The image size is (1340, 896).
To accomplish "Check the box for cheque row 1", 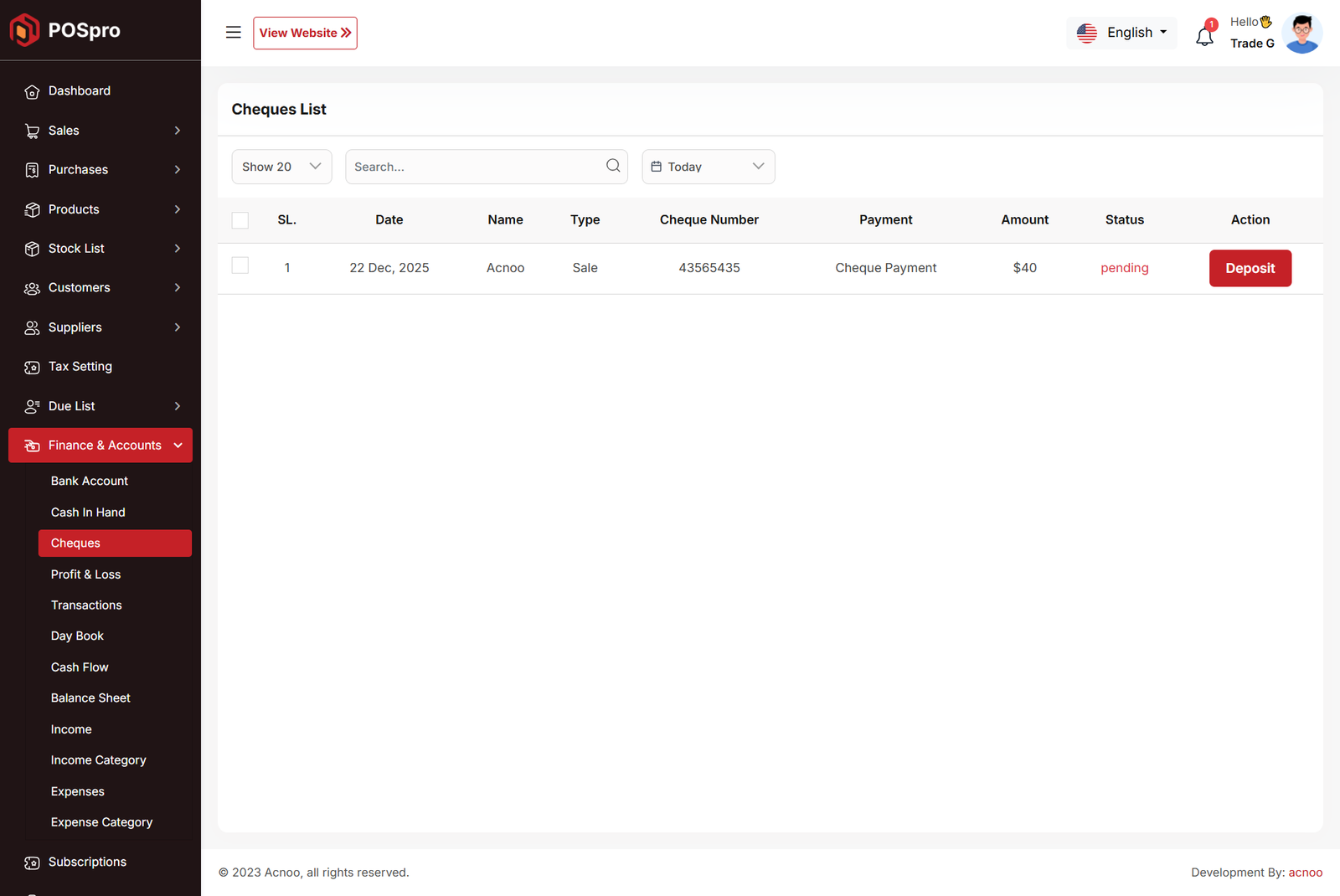I will pyautogui.click(x=240, y=265).
